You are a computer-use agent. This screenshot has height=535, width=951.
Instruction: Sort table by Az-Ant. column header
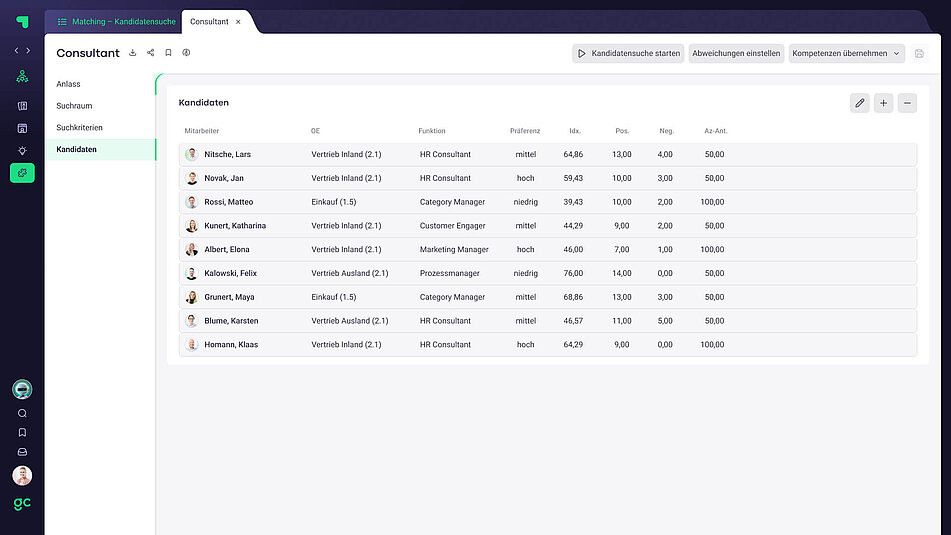pyautogui.click(x=716, y=131)
